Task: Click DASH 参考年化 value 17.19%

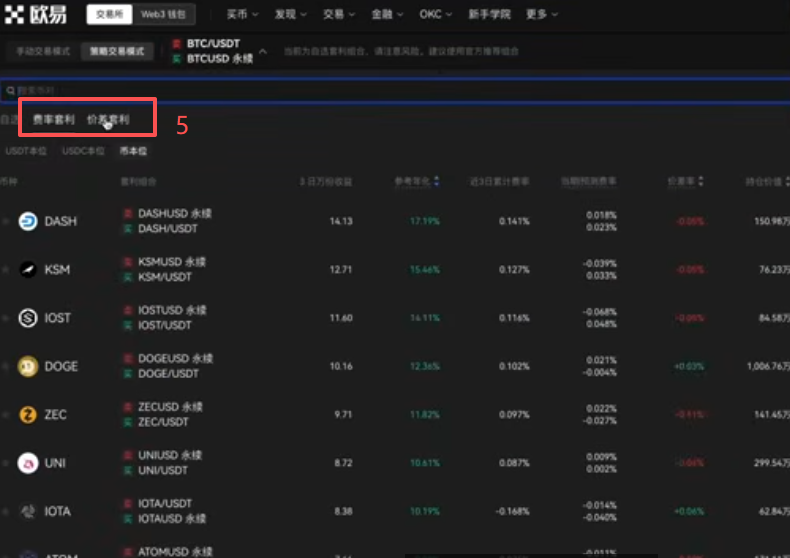Action: coord(425,221)
